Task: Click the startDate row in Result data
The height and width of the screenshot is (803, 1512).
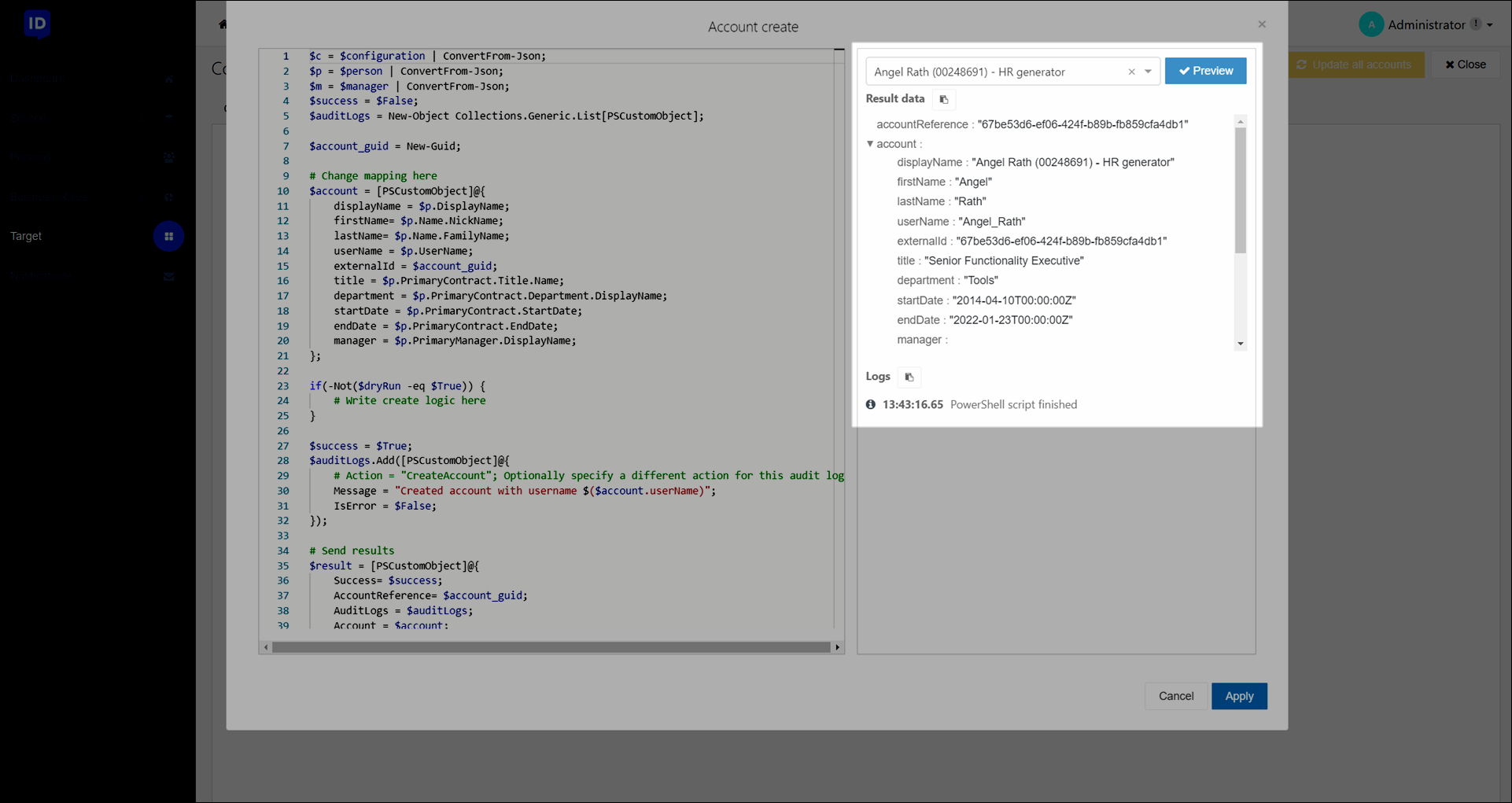Action: click(x=986, y=300)
